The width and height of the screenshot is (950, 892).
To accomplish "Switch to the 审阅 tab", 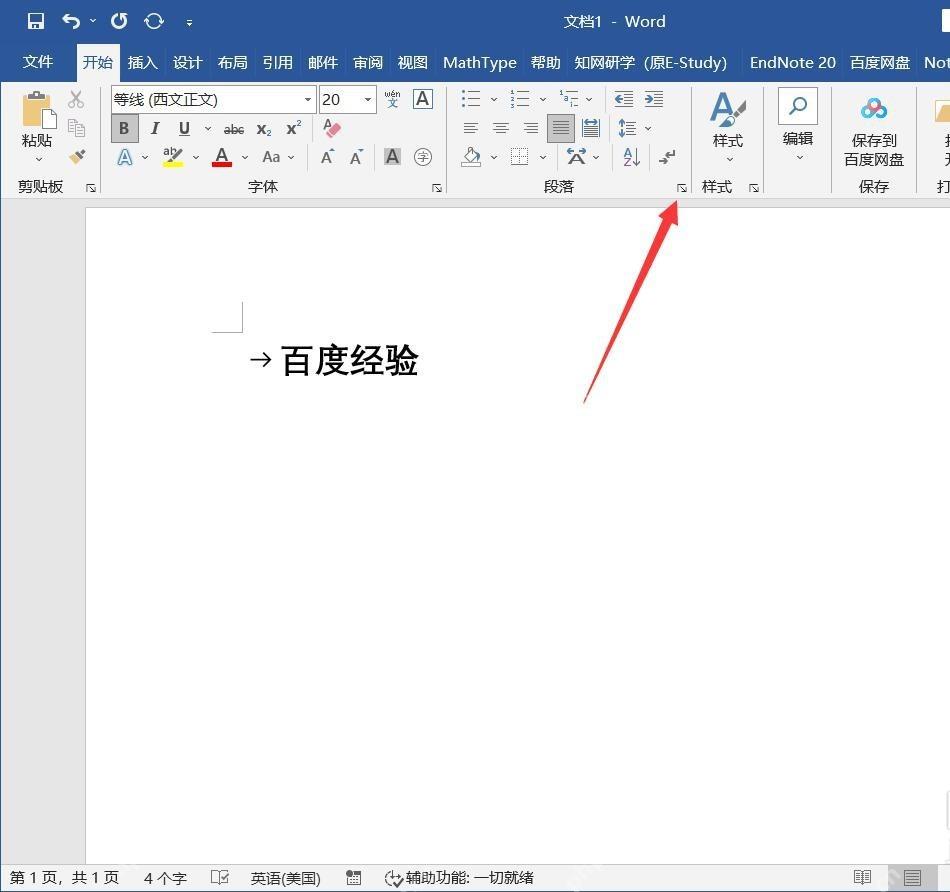I will click(368, 62).
